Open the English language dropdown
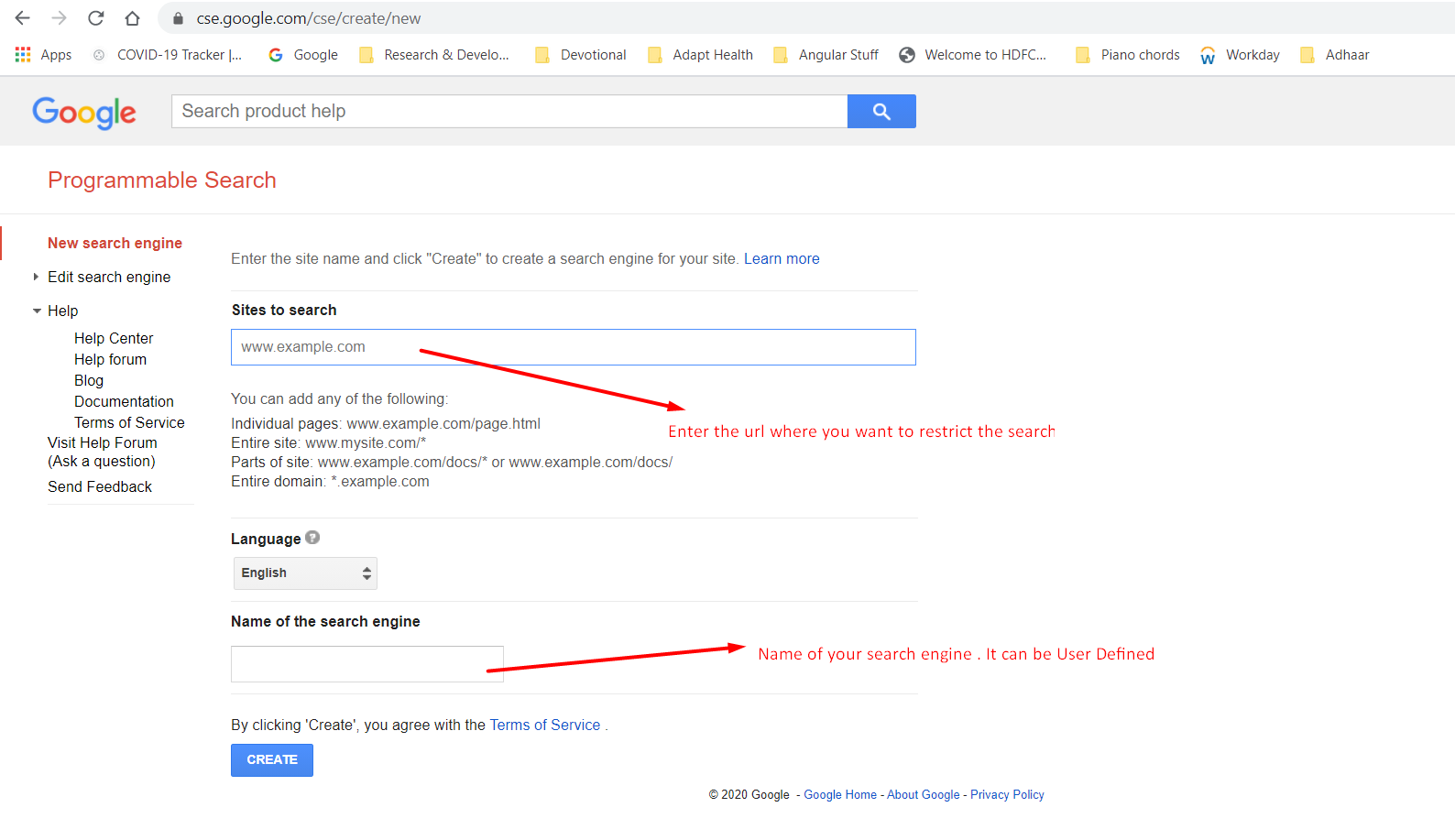This screenshot has height=840, width=1455. click(x=305, y=573)
